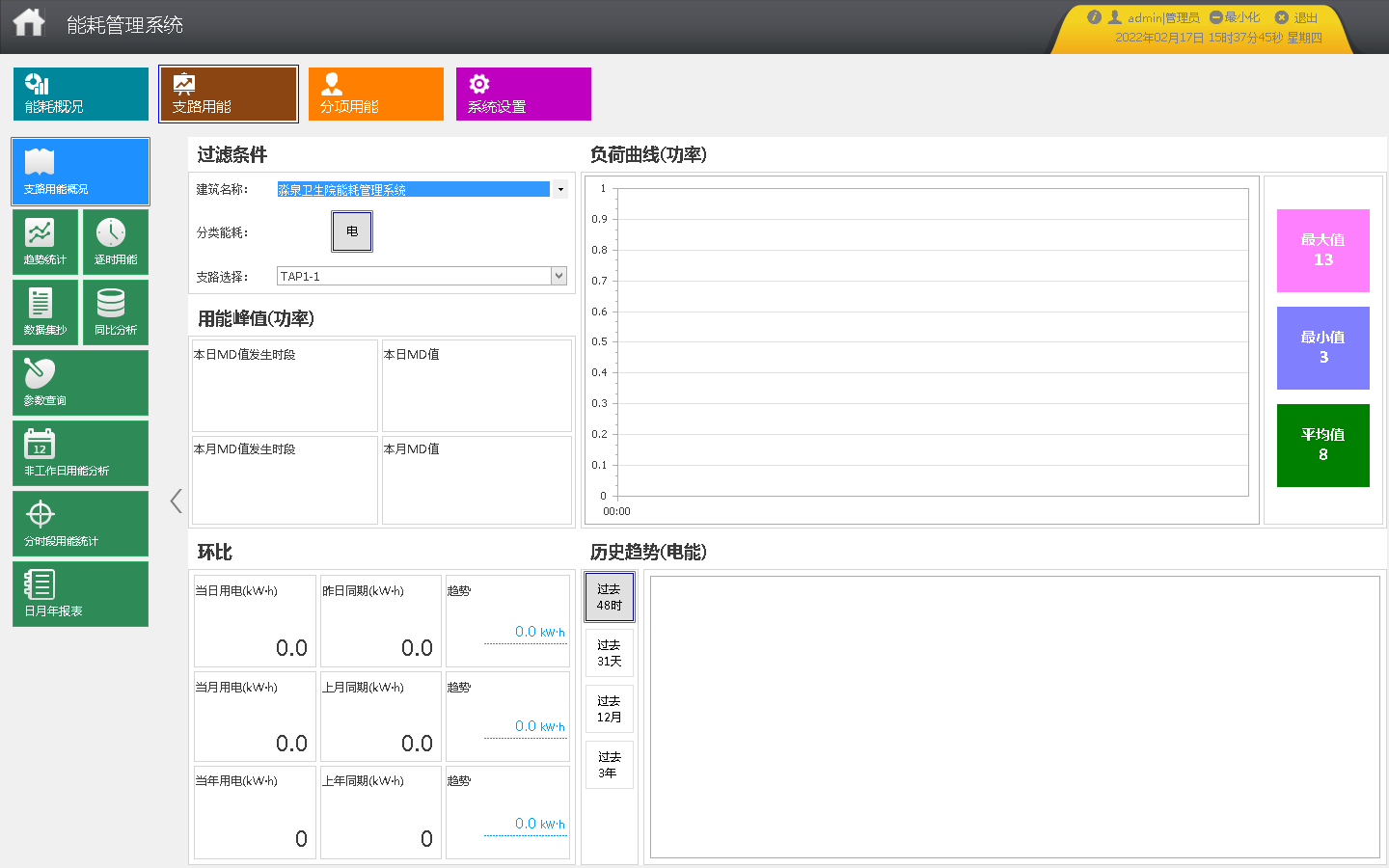This screenshot has width=1389, height=868.
Task: Open 趋势统计 sidebar item
Action: pos(45,242)
